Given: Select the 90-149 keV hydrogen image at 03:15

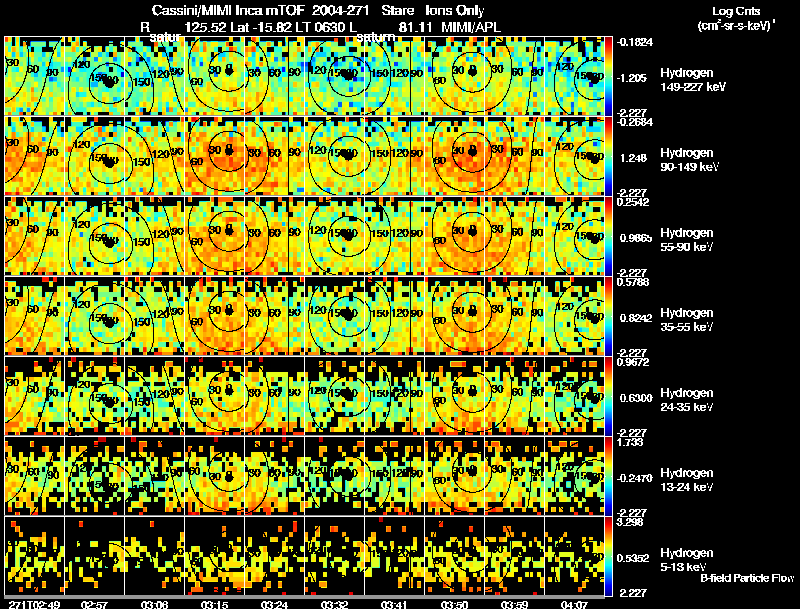Looking at the screenshot, I should pyautogui.click(x=214, y=156).
